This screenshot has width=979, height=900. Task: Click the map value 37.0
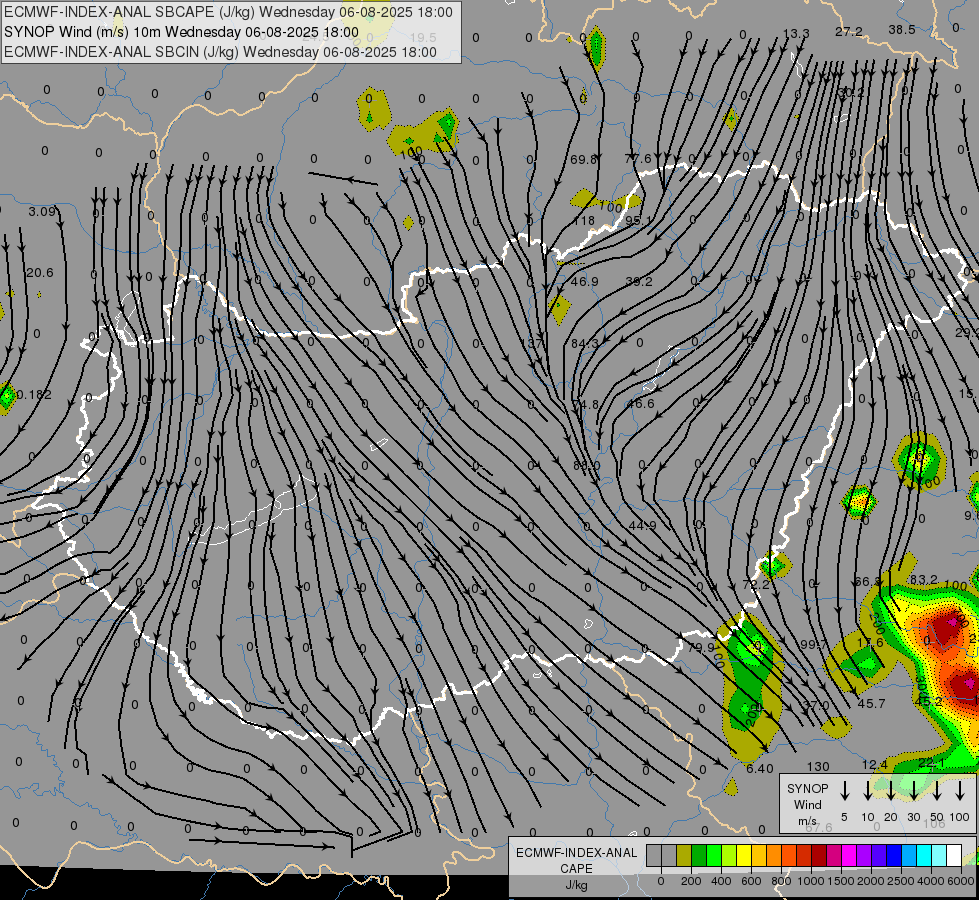pyautogui.click(x=816, y=706)
